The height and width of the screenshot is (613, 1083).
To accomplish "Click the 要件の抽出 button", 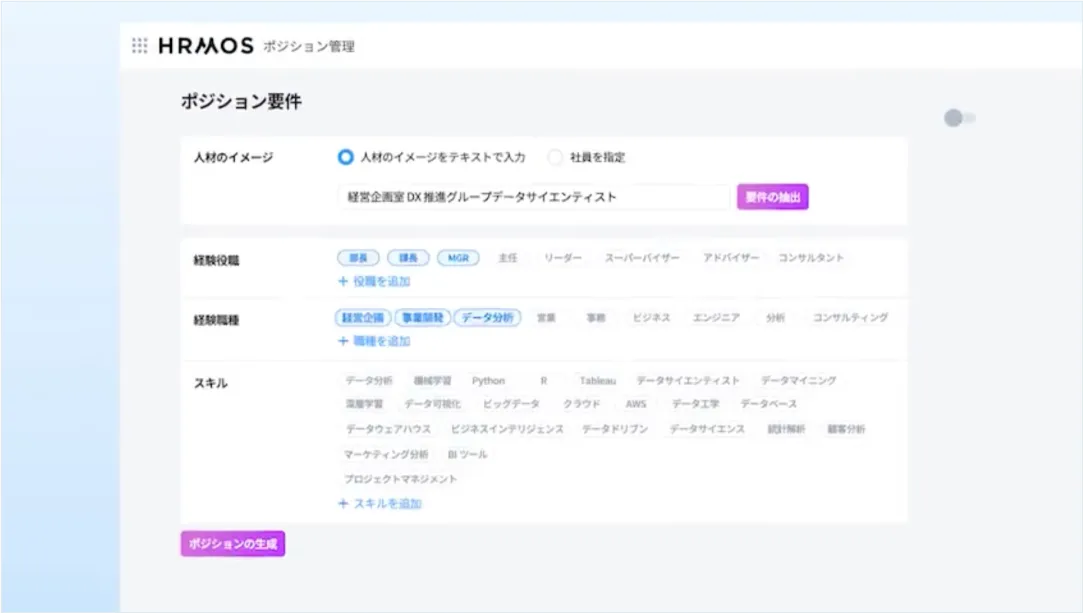I will [772, 197].
